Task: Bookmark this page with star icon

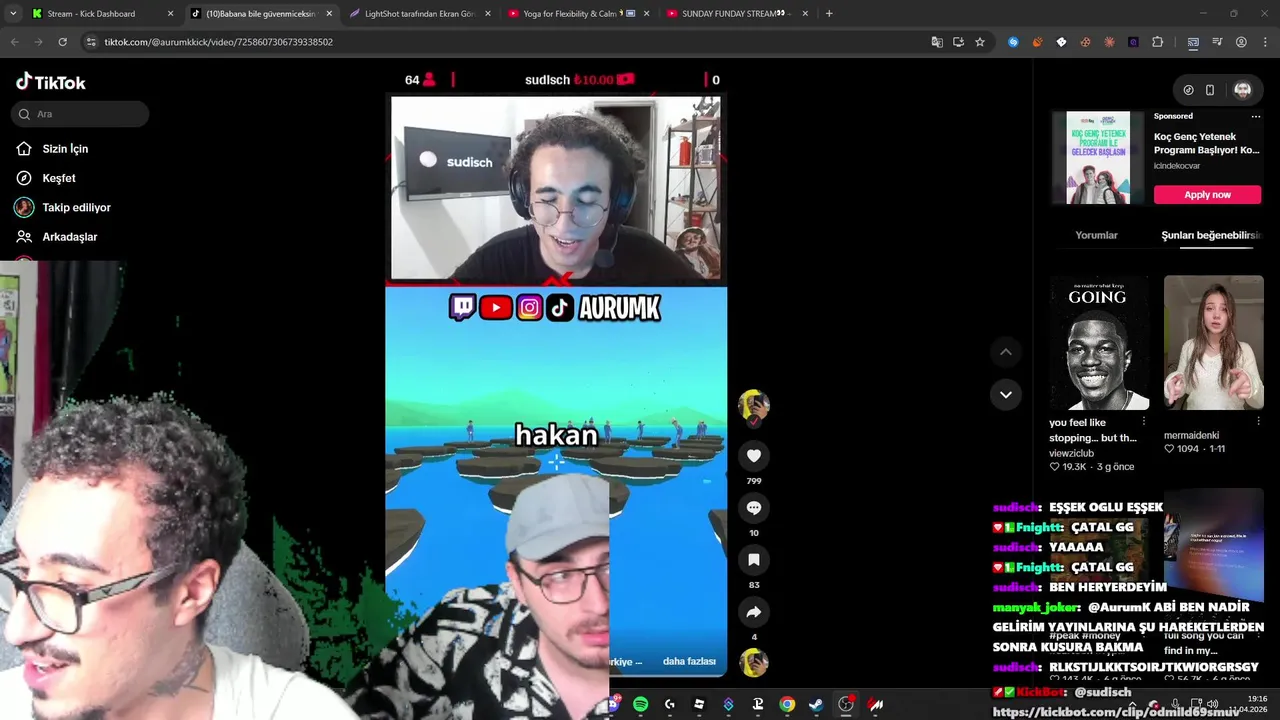Action: (980, 42)
